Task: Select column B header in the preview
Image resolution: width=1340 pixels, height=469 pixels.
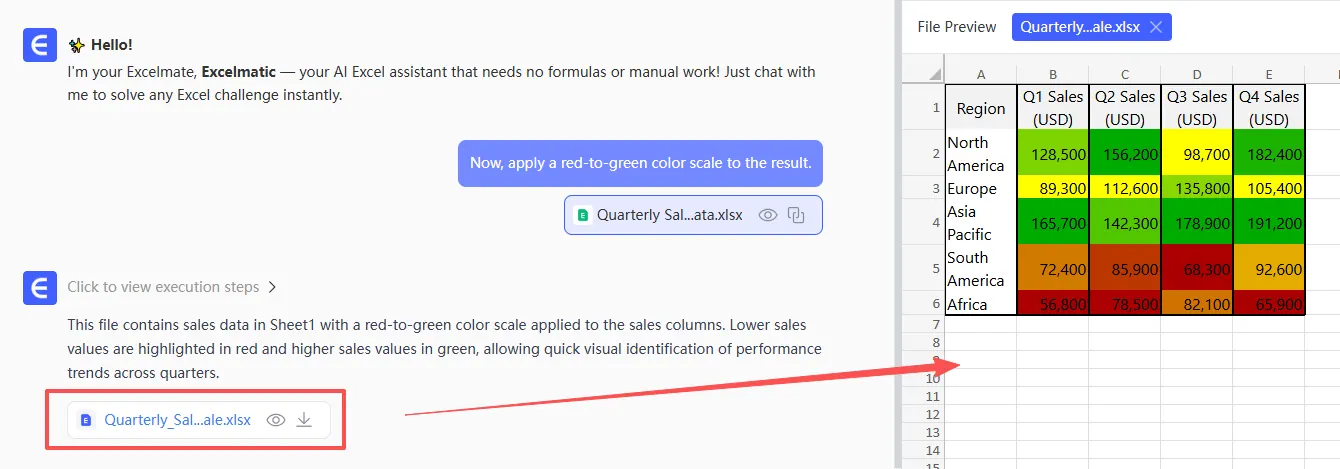Action: coord(1053,74)
